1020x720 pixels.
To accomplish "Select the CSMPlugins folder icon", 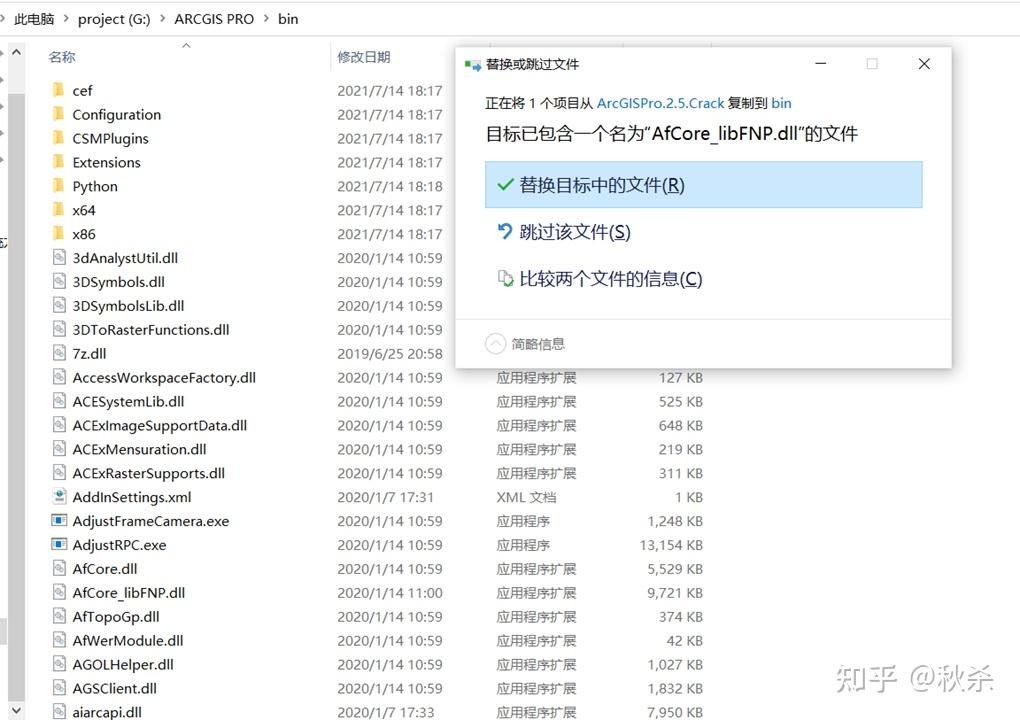I will coord(59,138).
